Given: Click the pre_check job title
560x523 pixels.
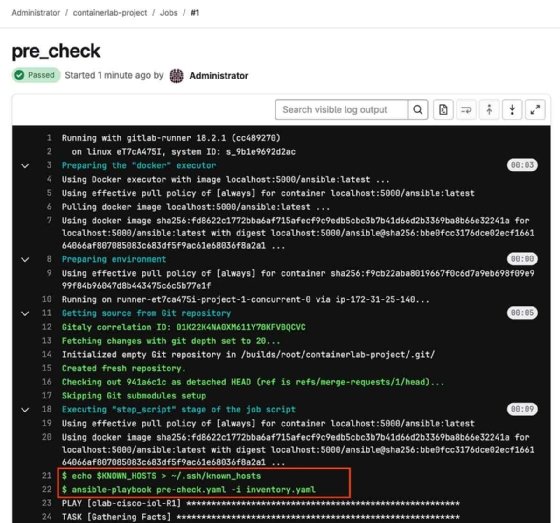Looking at the screenshot, I should click(x=56, y=51).
